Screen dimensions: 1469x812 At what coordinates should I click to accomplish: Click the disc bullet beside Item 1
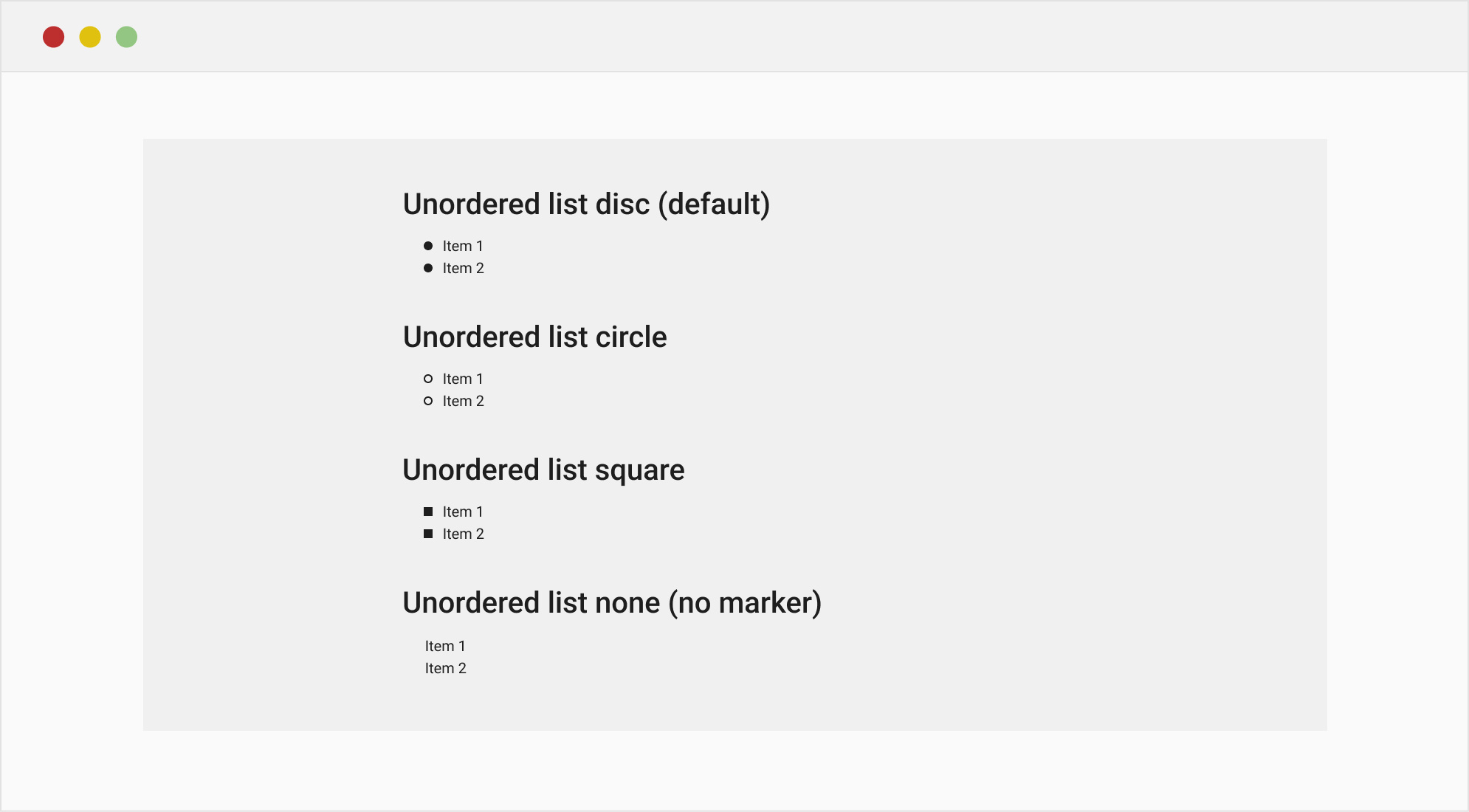click(430, 245)
